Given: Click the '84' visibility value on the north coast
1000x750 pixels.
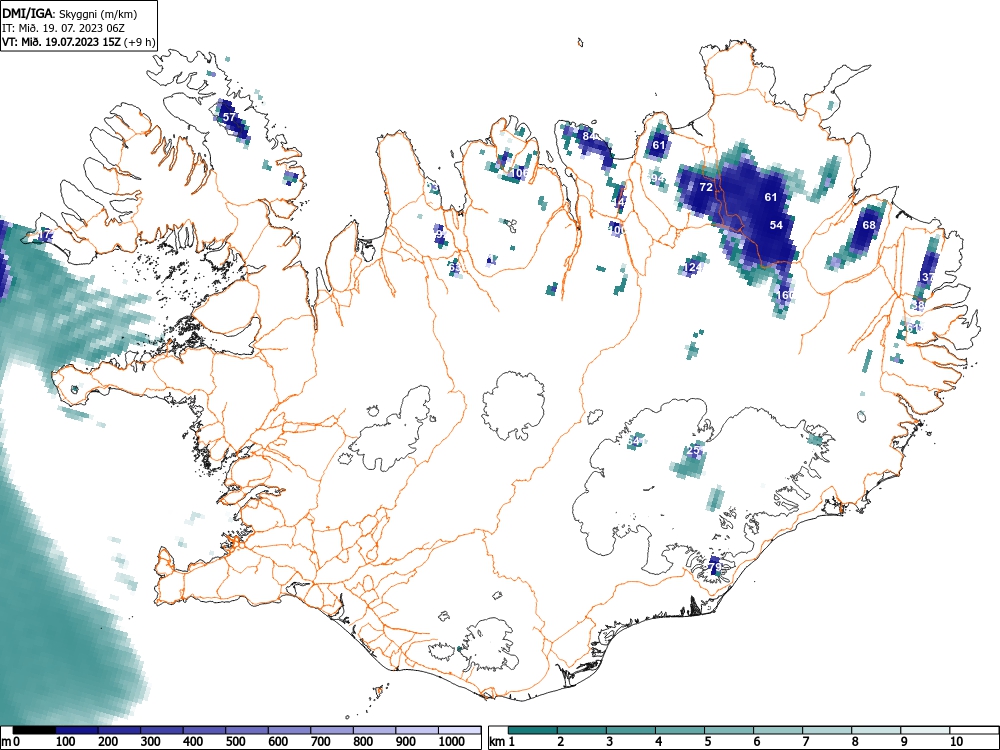Looking at the screenshot, I should click(x=589, y=136).
